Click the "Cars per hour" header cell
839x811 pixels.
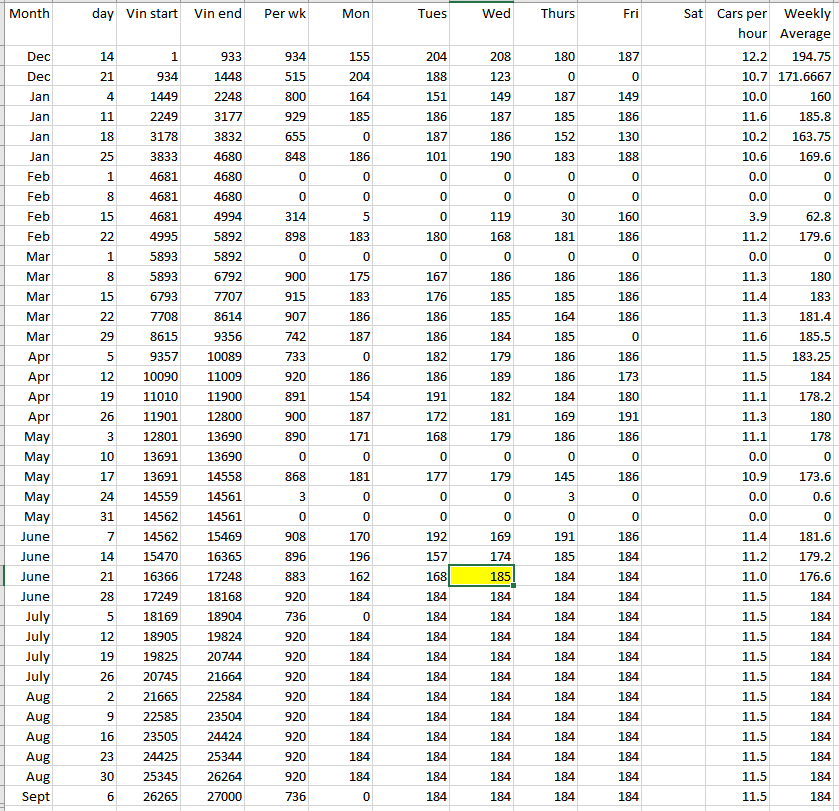(x=741, y=24)
